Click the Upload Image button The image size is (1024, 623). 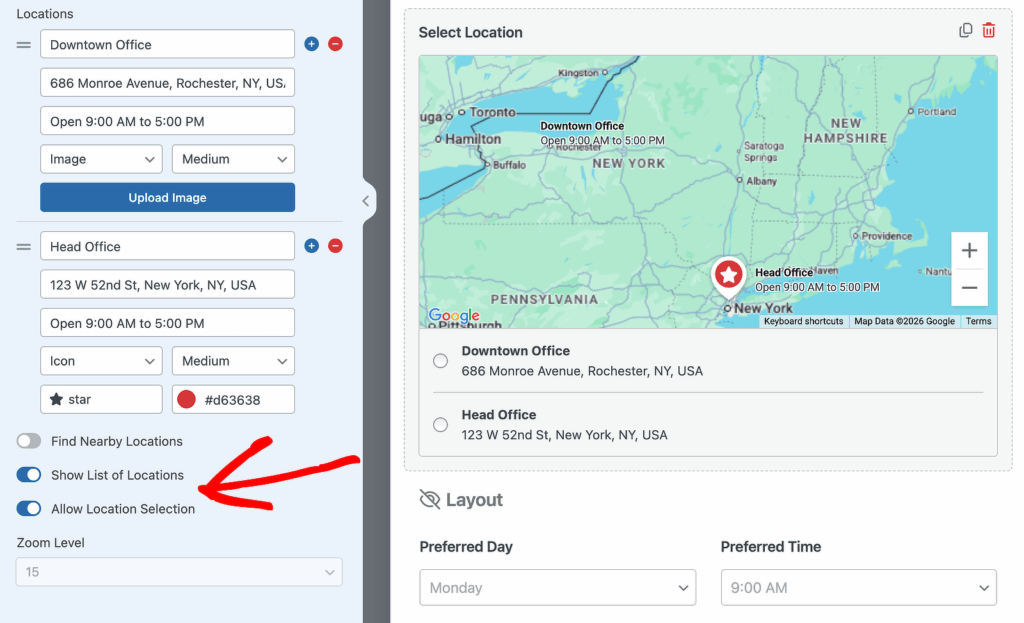pos(167,197)
